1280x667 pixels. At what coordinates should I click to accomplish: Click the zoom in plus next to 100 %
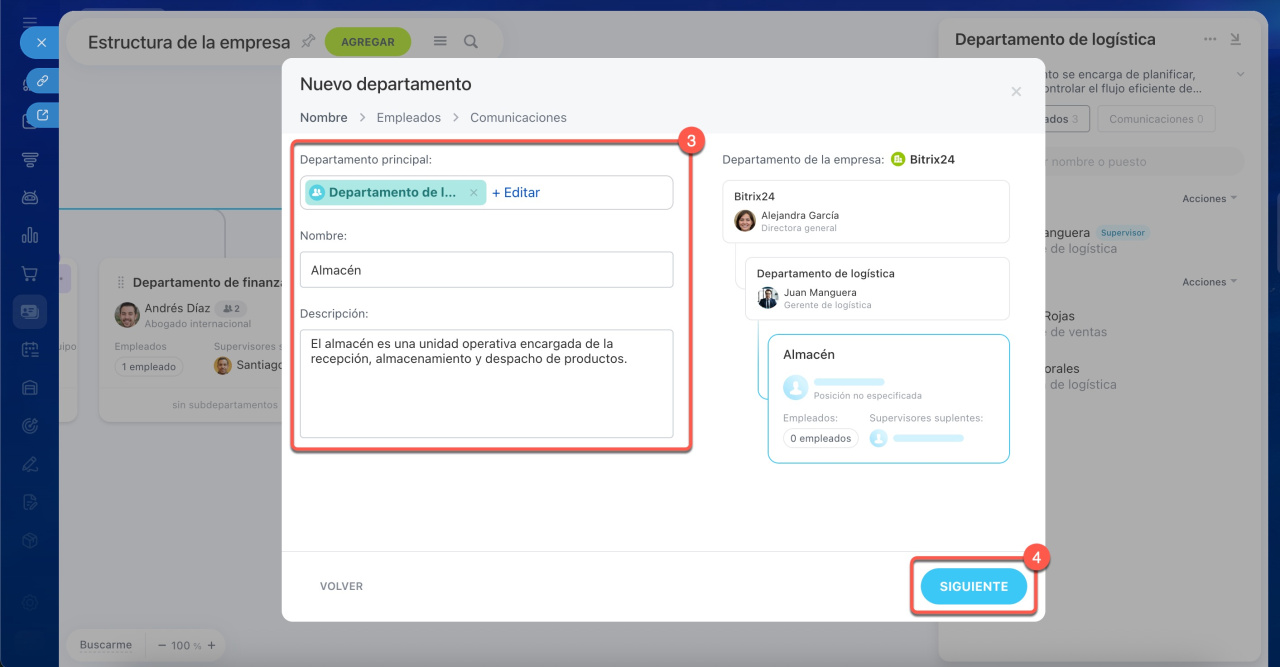point(211,646)
